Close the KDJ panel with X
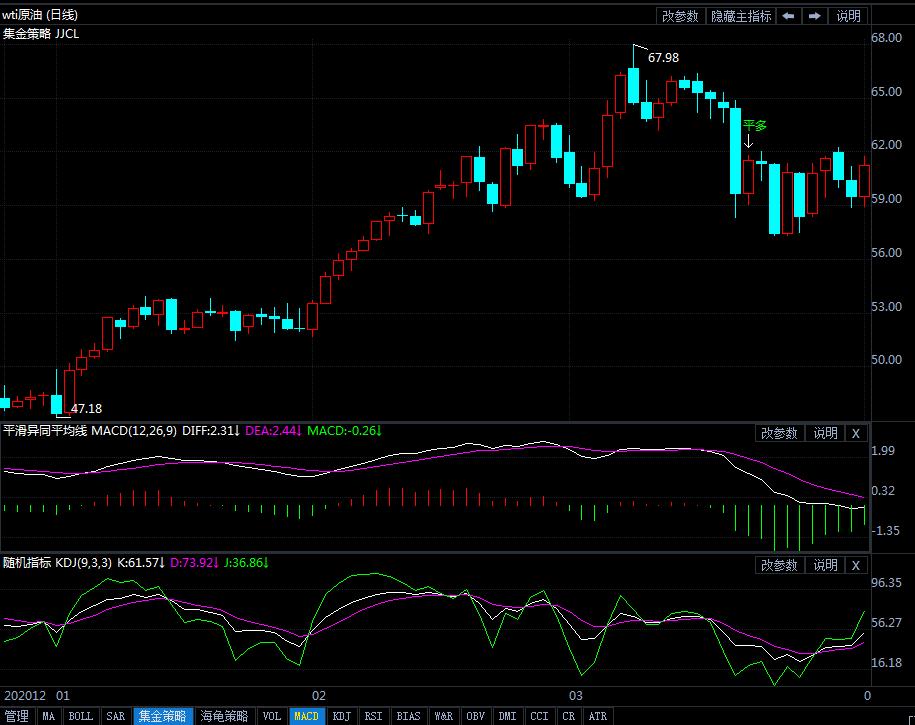This screenshot has width=915, height=725. pyautogui.click(x=855, y=565)
